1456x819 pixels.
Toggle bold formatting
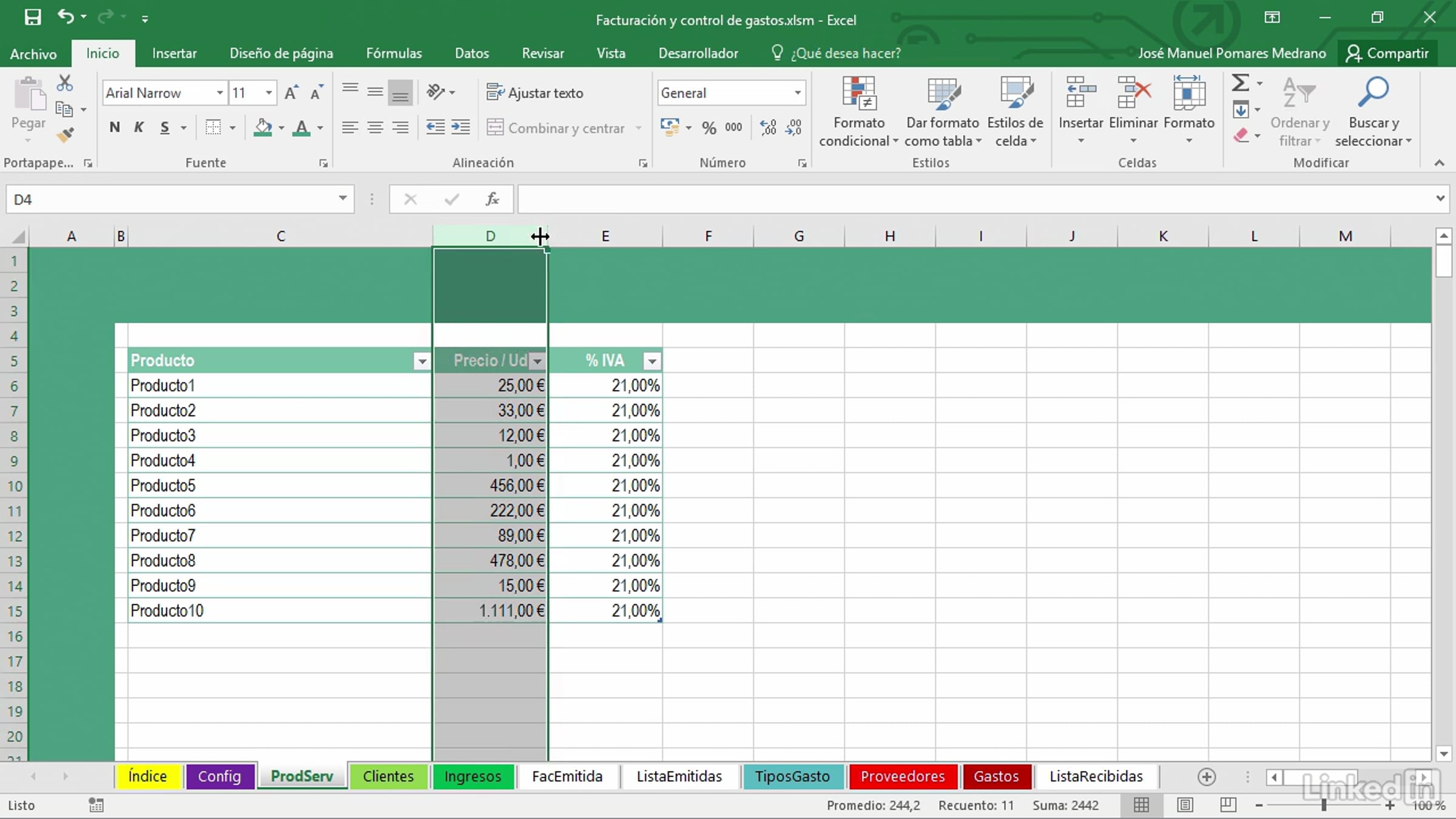point(114,127)
